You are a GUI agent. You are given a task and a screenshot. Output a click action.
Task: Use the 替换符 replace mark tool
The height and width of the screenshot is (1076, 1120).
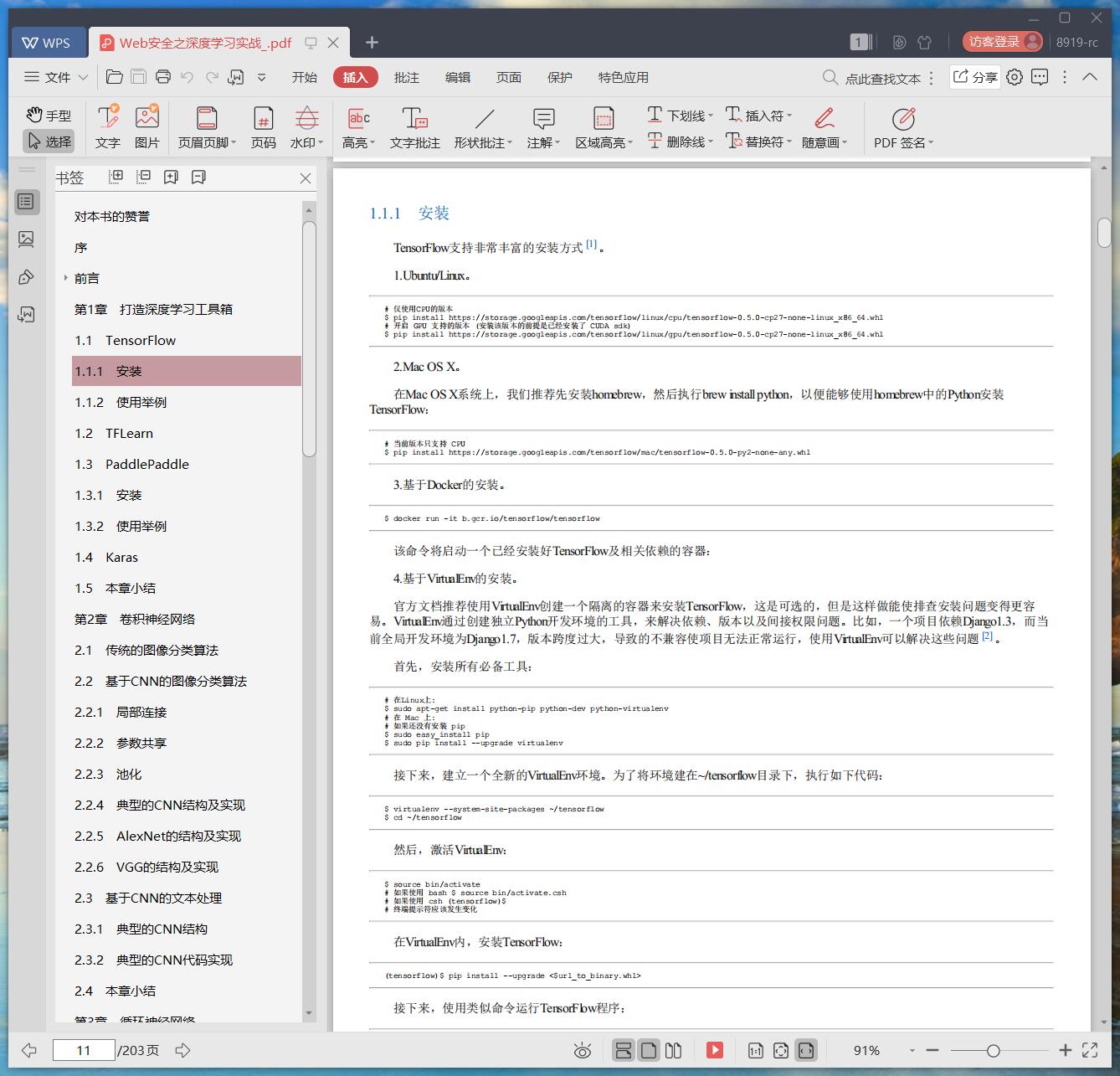tap(758, 142)
